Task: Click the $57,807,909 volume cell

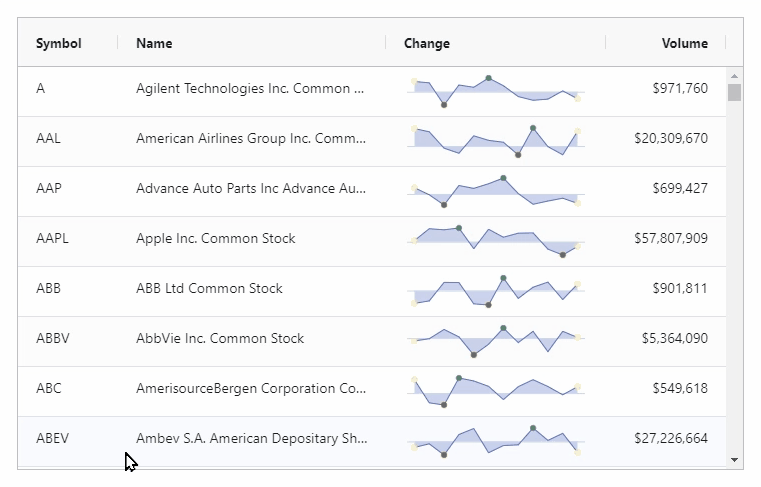Action: 671,239
